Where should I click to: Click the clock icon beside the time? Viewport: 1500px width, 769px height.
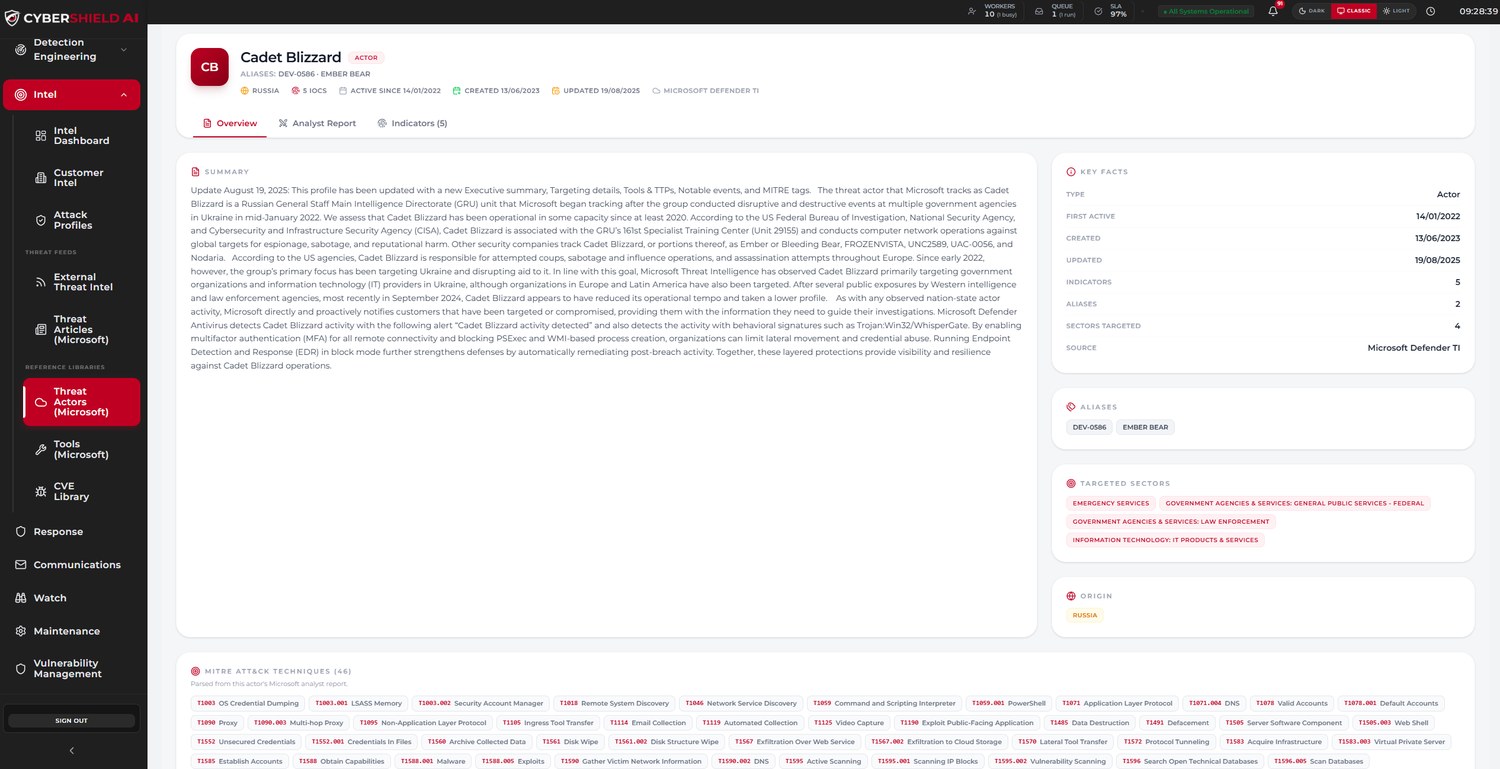[x=1430, y=11]
